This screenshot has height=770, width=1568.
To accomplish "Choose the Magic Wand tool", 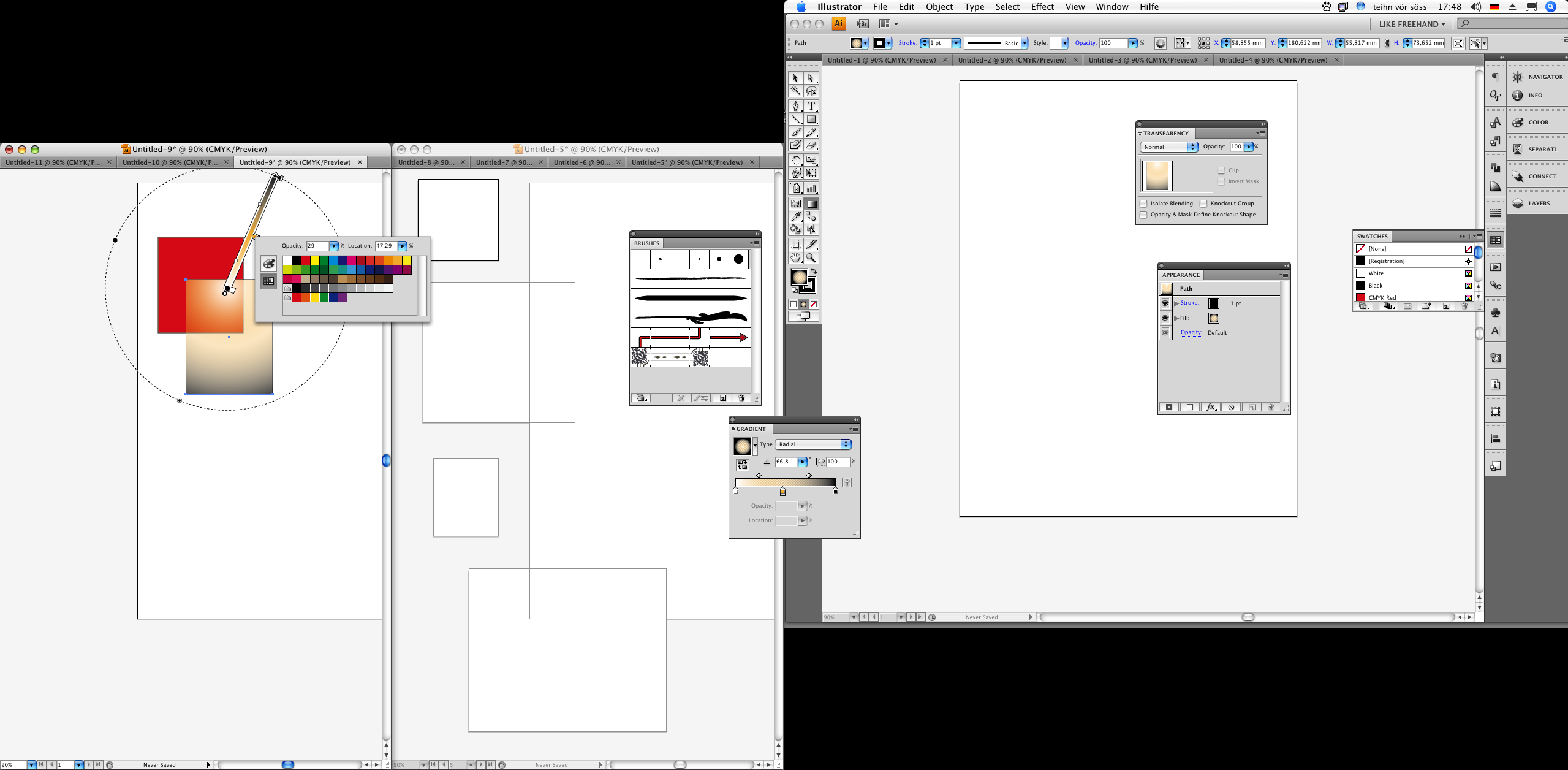I will (x=795, y=91).
